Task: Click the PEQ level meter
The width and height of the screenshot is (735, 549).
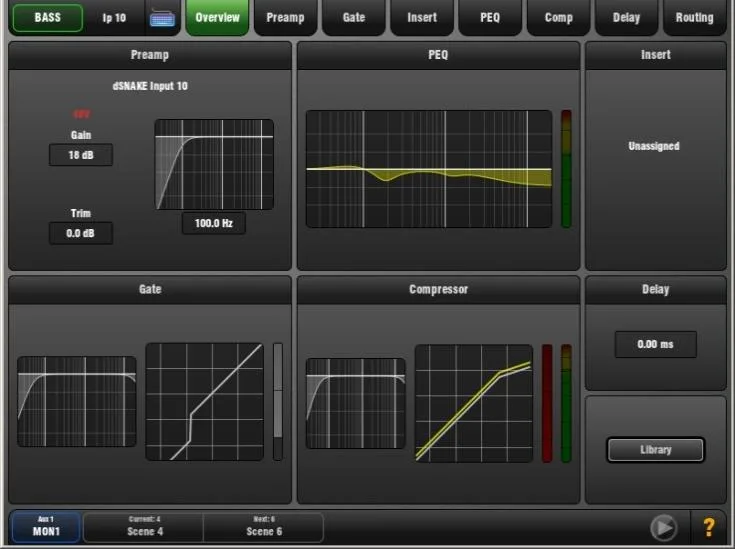Action: pos(566,169)
